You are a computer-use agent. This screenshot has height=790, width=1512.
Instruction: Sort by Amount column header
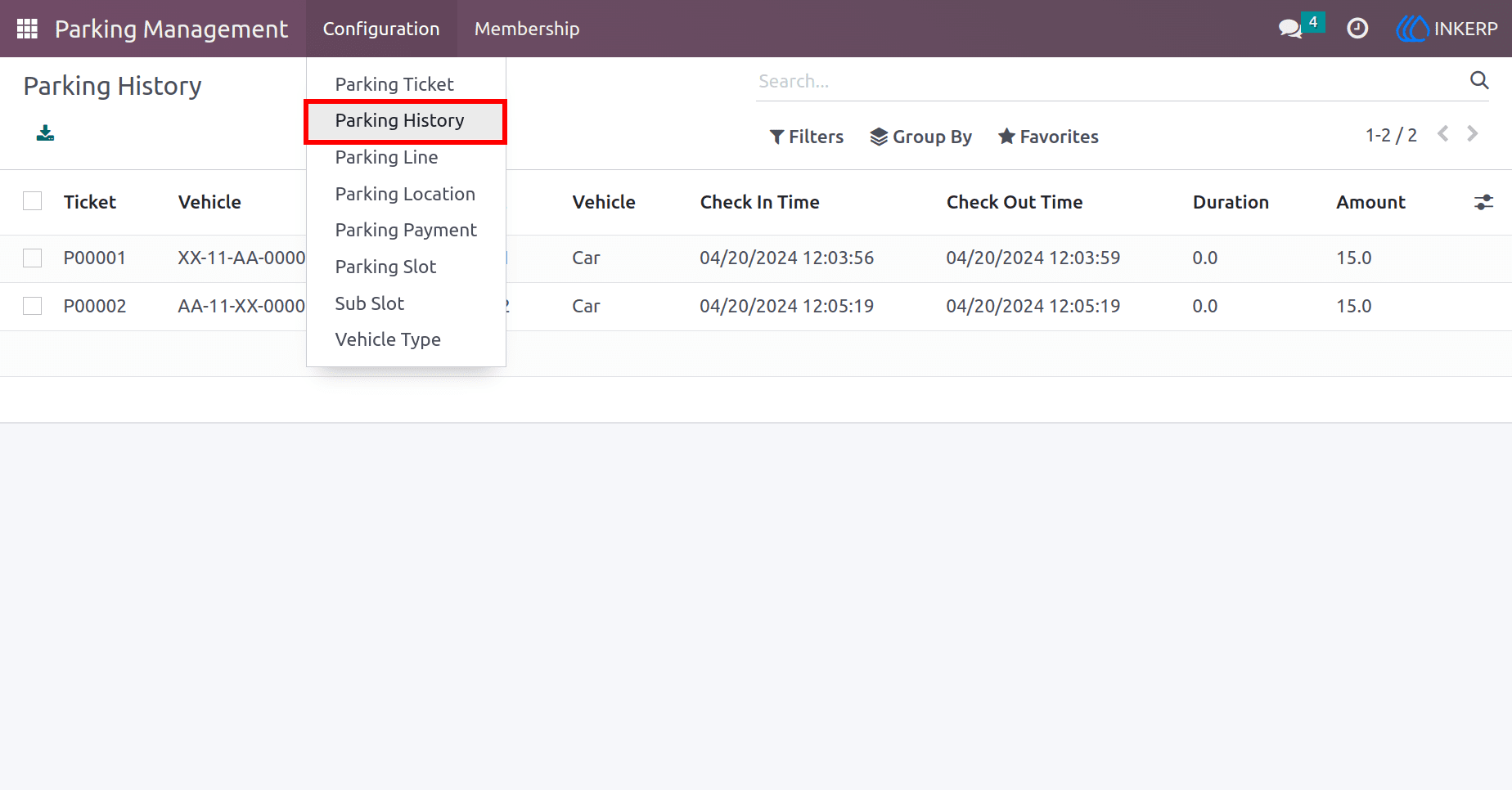click(1370, 202)
